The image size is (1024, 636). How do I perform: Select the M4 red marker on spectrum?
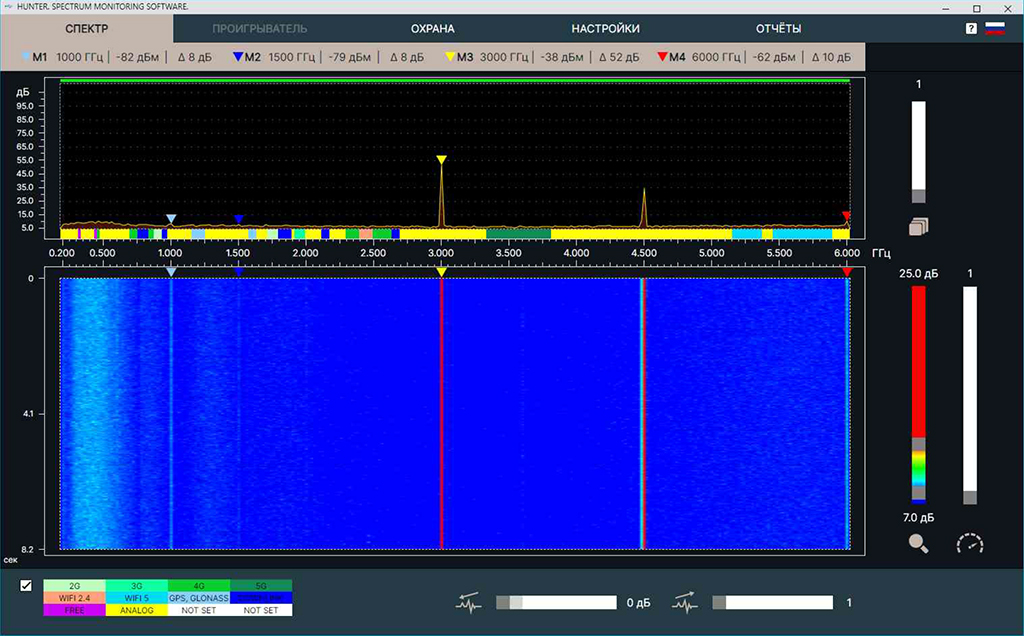[x=846, y=216]
